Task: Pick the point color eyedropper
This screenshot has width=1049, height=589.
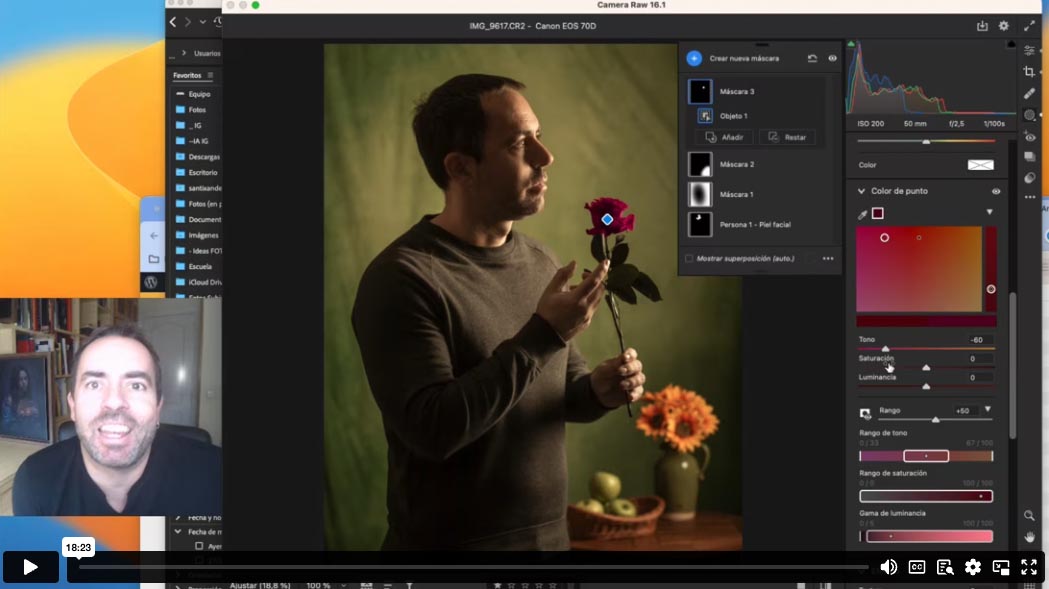Action: (862, 214)
